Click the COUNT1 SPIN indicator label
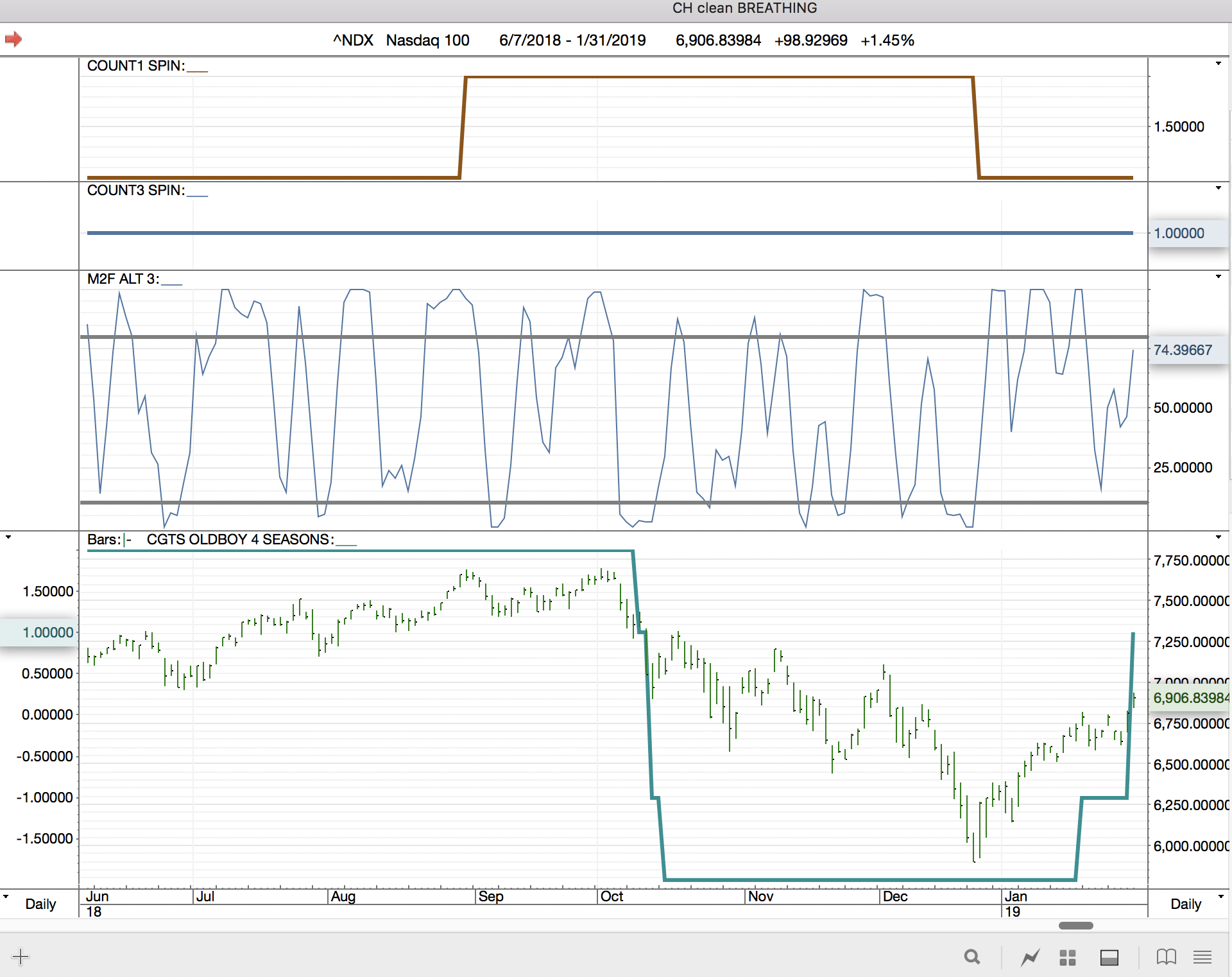Screen dimensions: 1232x977 click(x=135, y=65)
